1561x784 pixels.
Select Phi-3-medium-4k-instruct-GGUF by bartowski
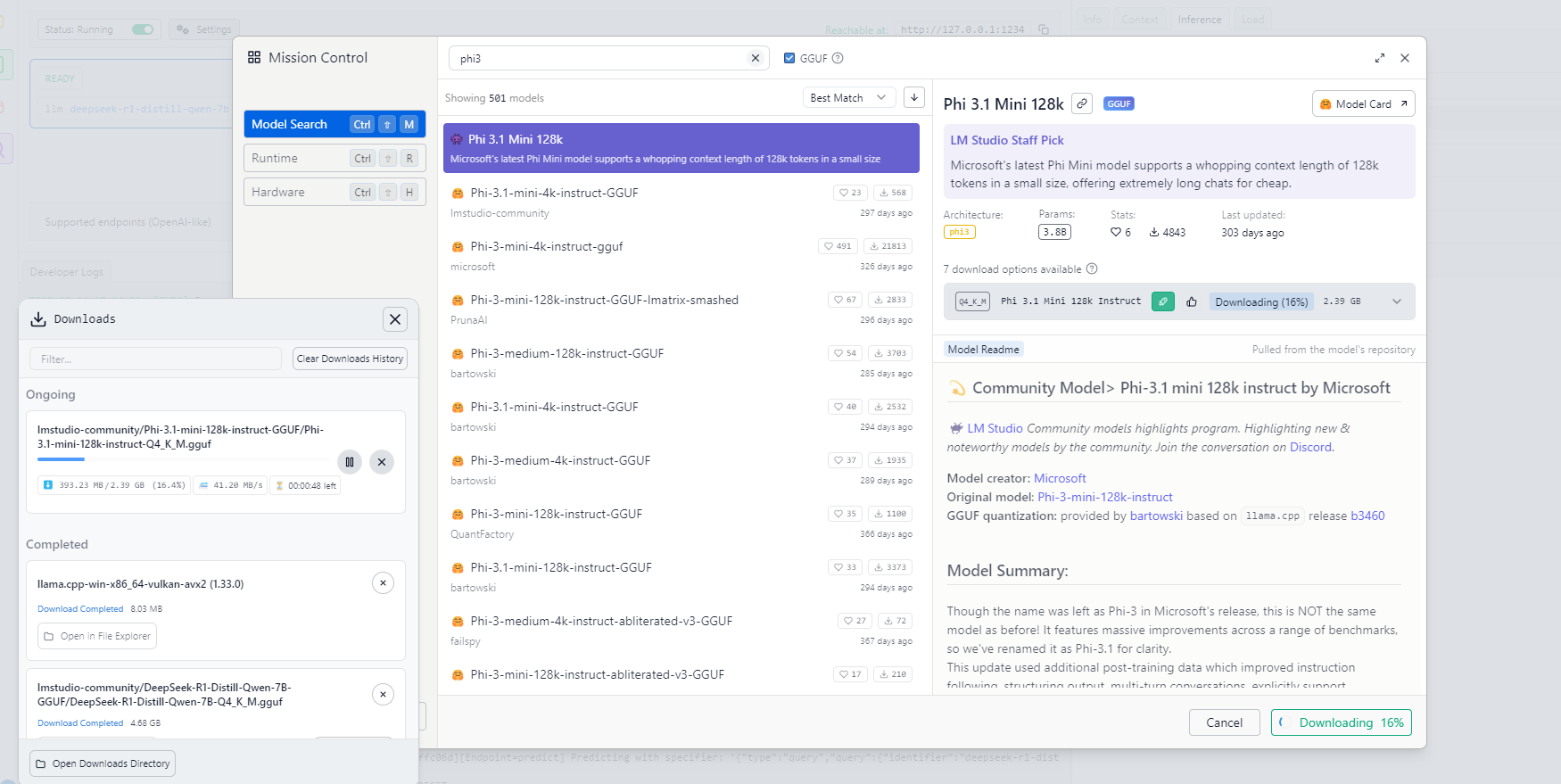[681, 469]
